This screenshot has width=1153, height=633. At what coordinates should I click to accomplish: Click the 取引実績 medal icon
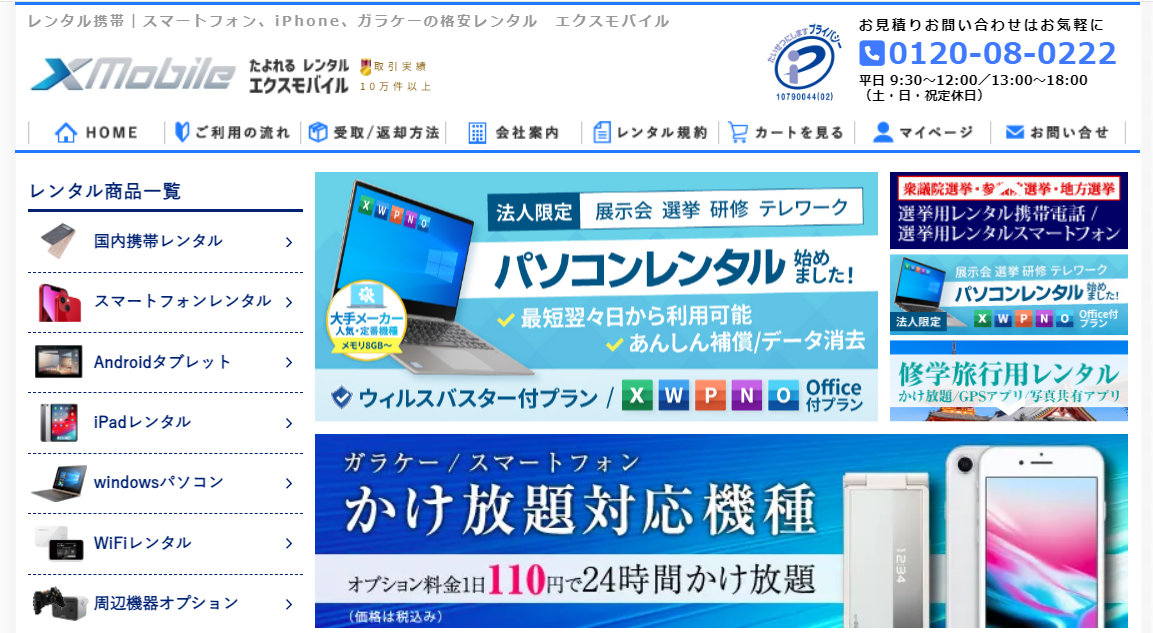(x=365, y=67)
